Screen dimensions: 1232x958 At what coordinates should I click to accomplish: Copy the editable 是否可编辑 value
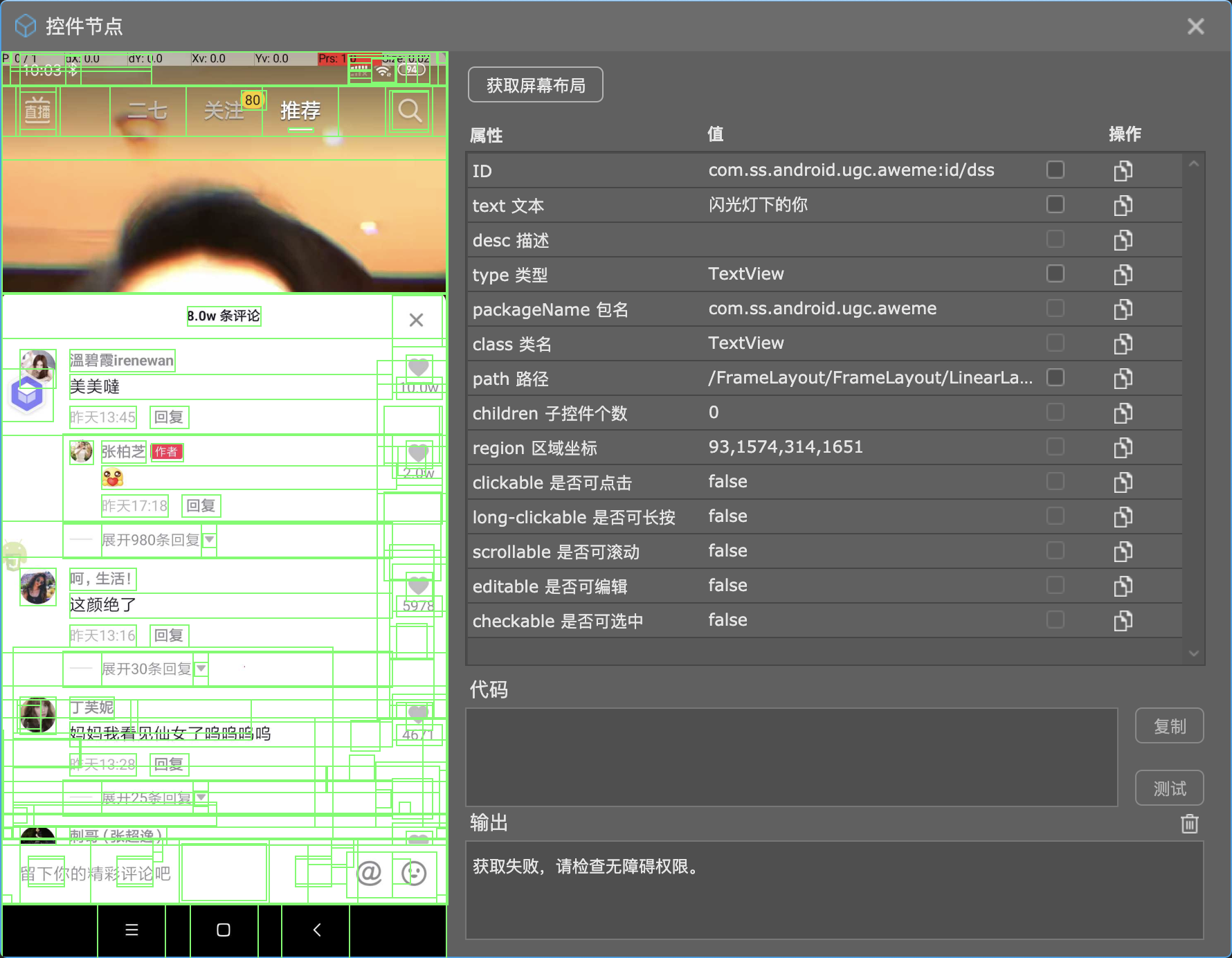click(1123, 586)
